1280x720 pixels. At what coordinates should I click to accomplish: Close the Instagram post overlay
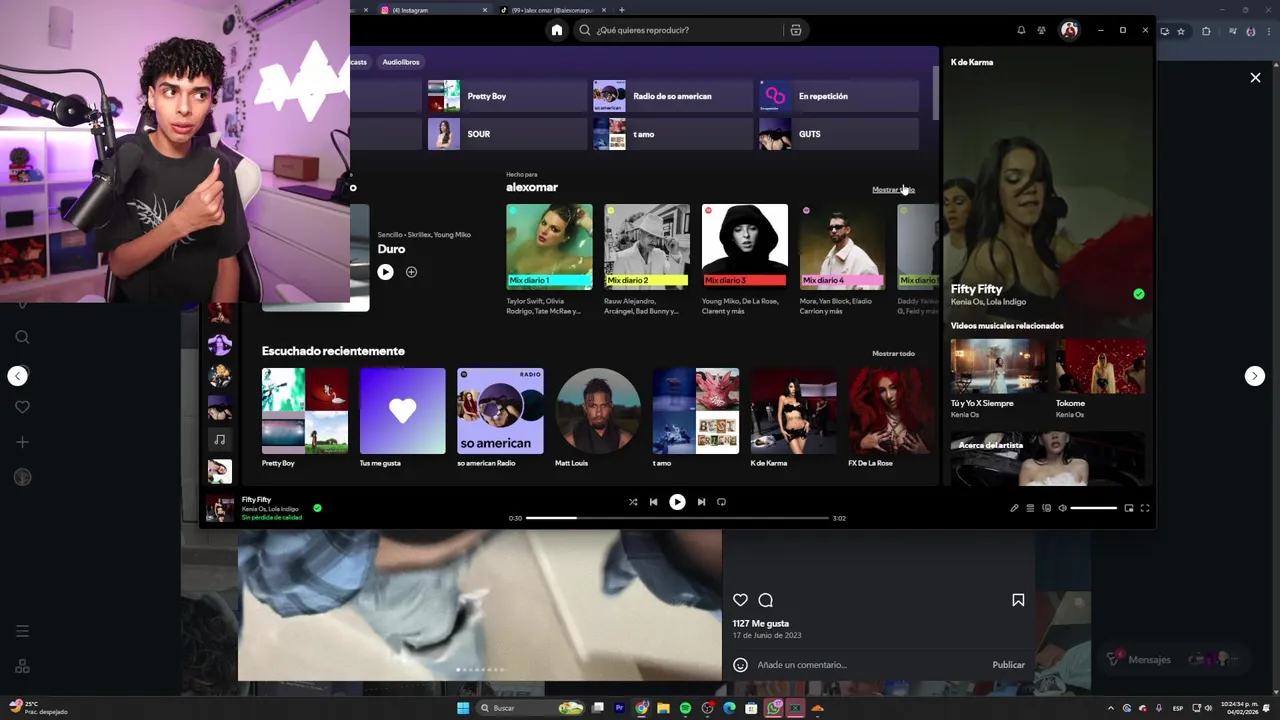click(1255, 77)
